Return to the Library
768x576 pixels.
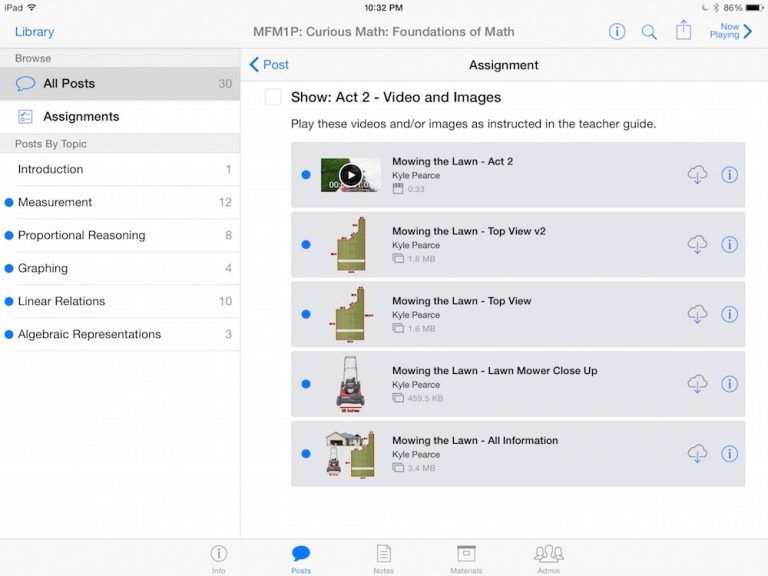coord(34,32)
